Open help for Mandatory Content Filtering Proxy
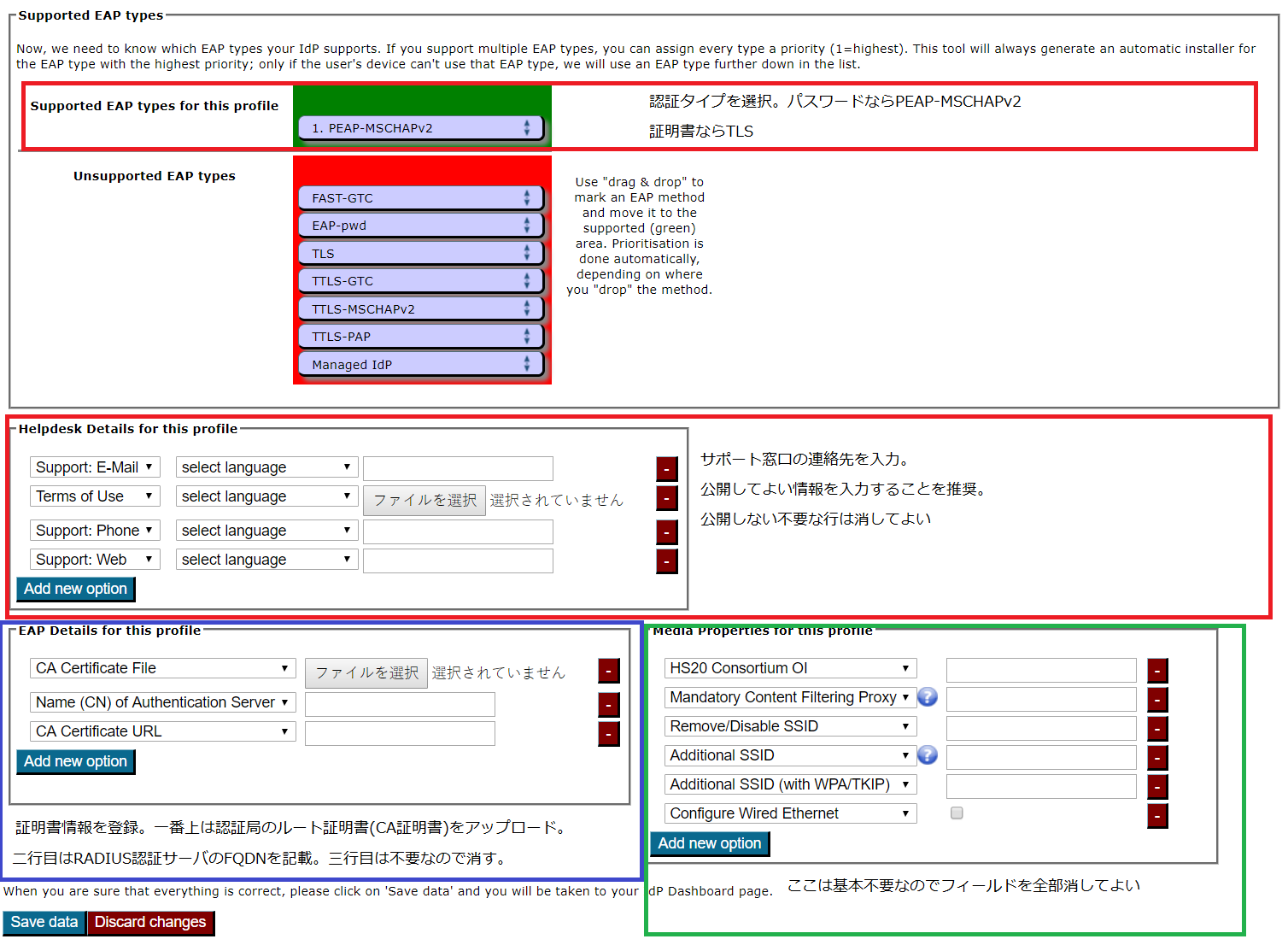 928,697
